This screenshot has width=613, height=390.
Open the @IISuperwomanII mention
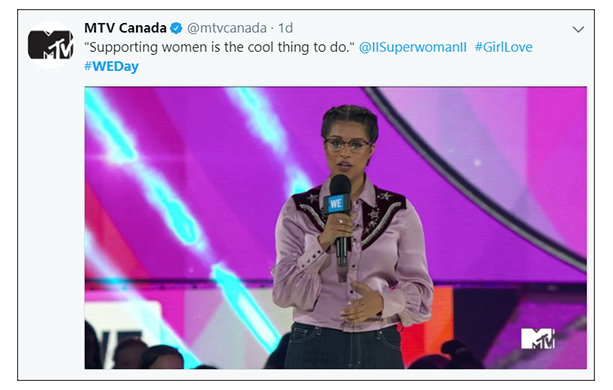[x=412, y=47]
